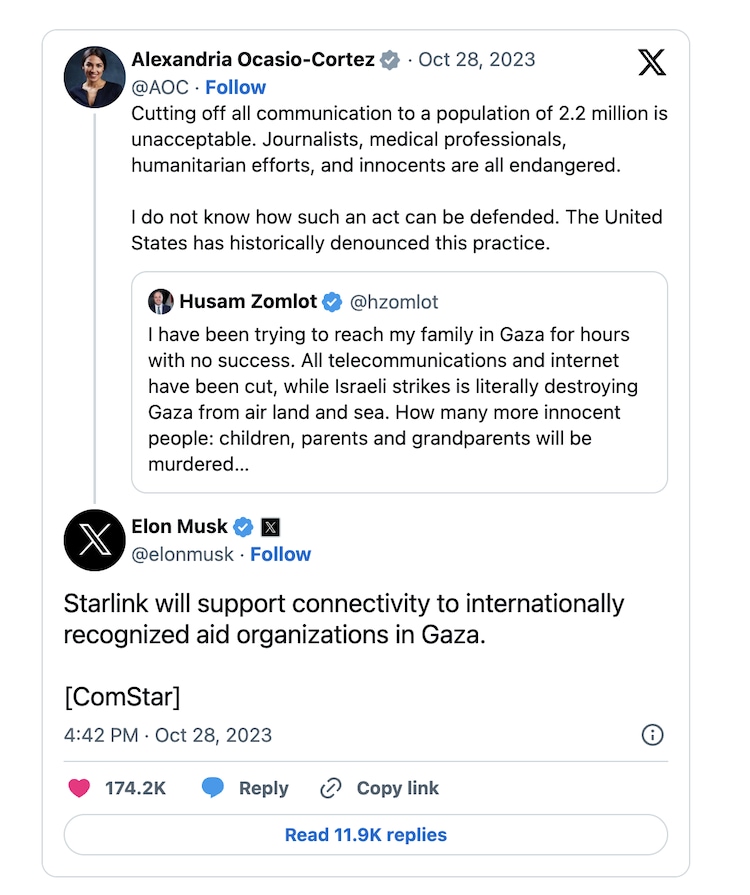Open Elon Musk's X avatar

[x=94, y=540]
